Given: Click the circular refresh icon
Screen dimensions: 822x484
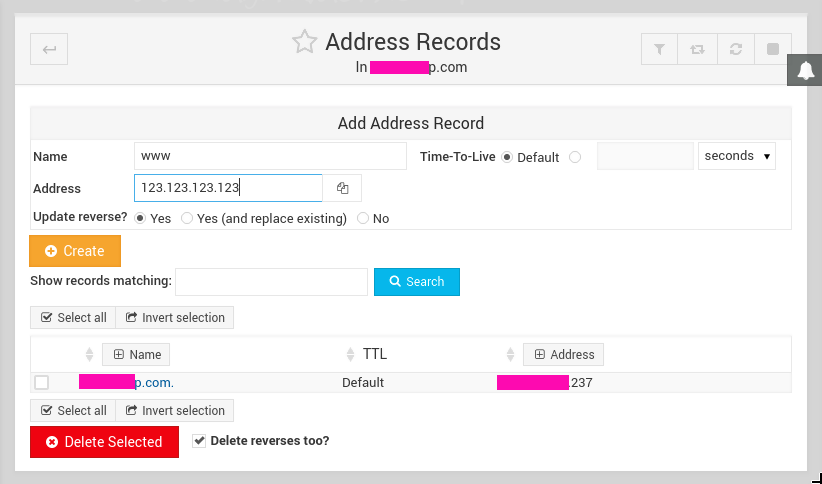Looking at the screenshot, I should [734, 48].
